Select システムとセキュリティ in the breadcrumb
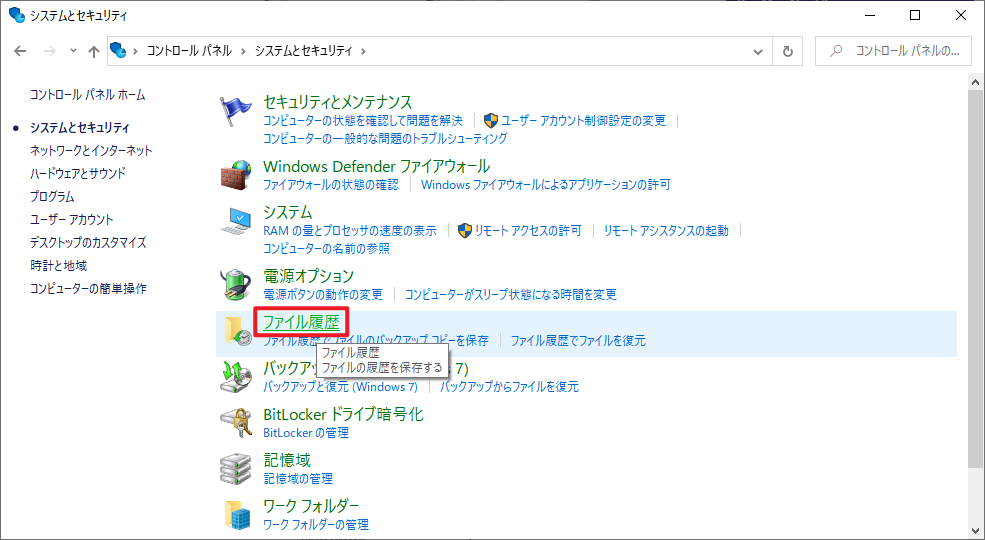The height and width of the screenshot is (540, 985). (303, 51)
